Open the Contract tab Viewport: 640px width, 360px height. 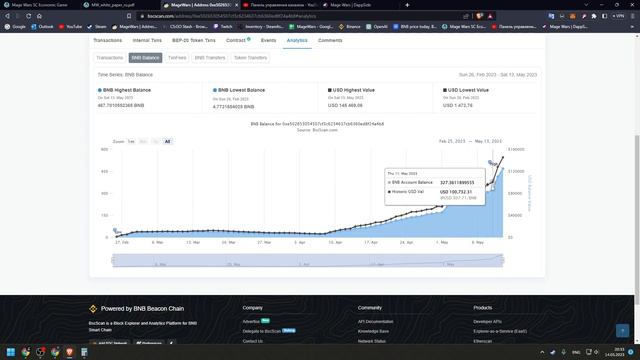click(x=238, y=40)
